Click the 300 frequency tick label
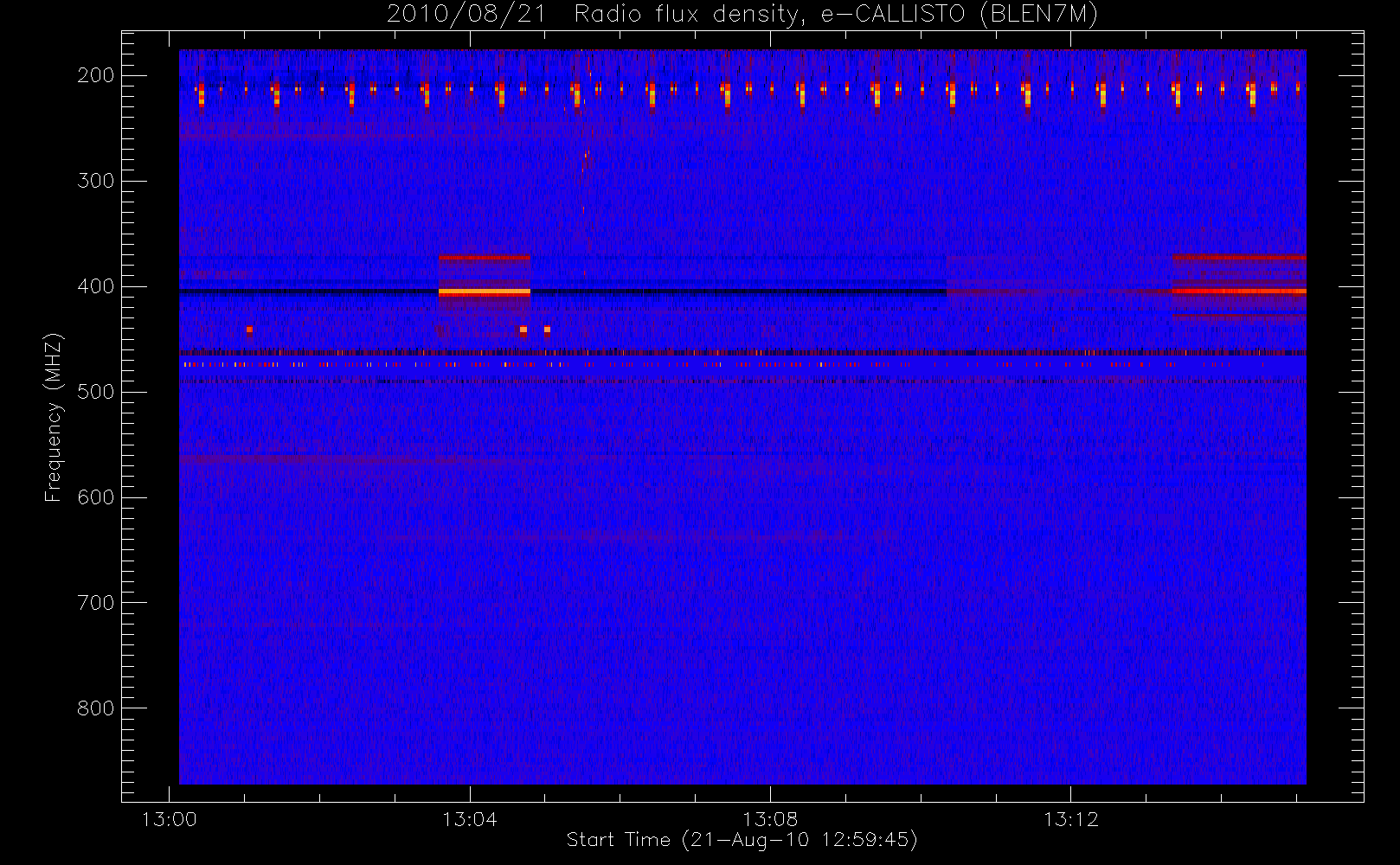 click(95, 181)
